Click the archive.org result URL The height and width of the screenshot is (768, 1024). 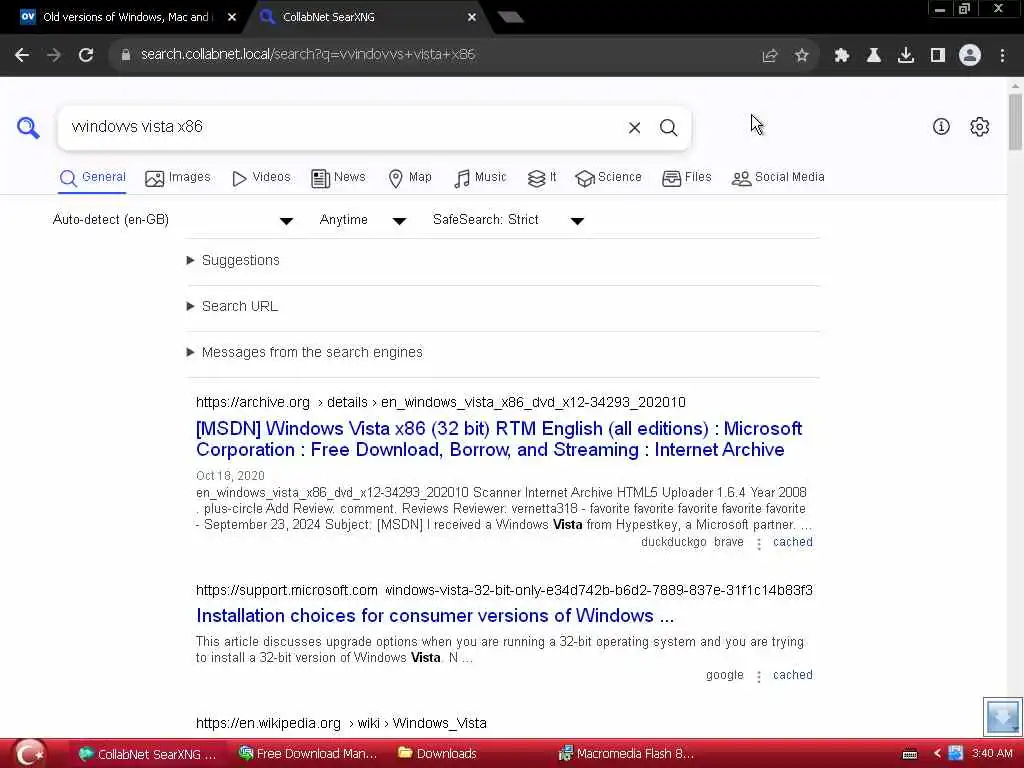441,402
